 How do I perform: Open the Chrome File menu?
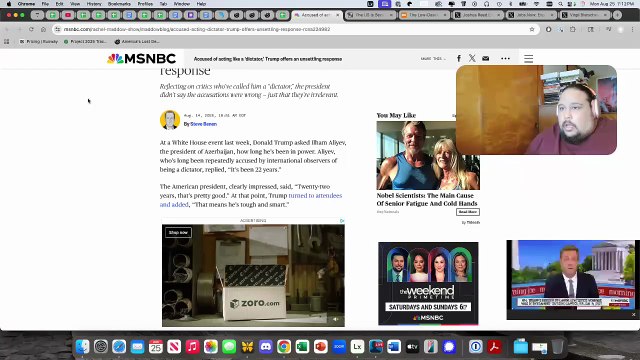click(x=45, y=4)
